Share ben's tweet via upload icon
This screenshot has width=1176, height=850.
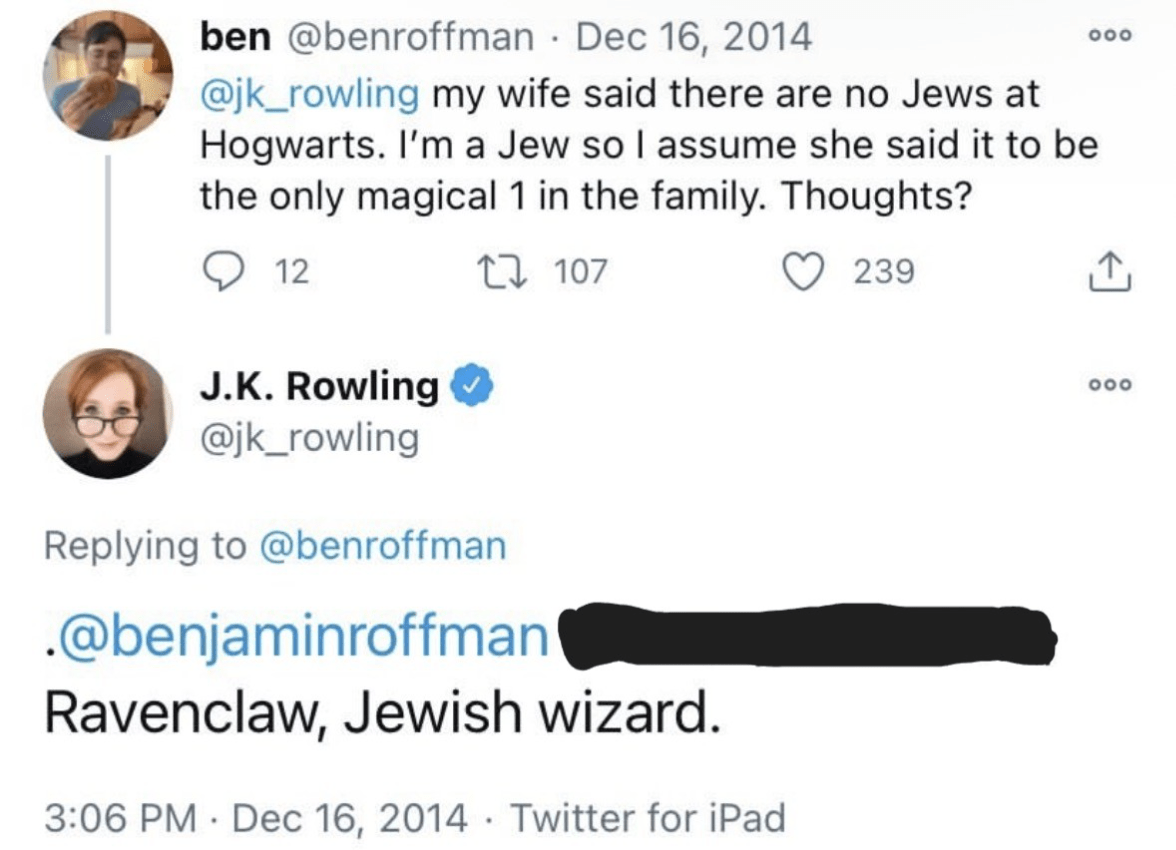click(1109, 271)
